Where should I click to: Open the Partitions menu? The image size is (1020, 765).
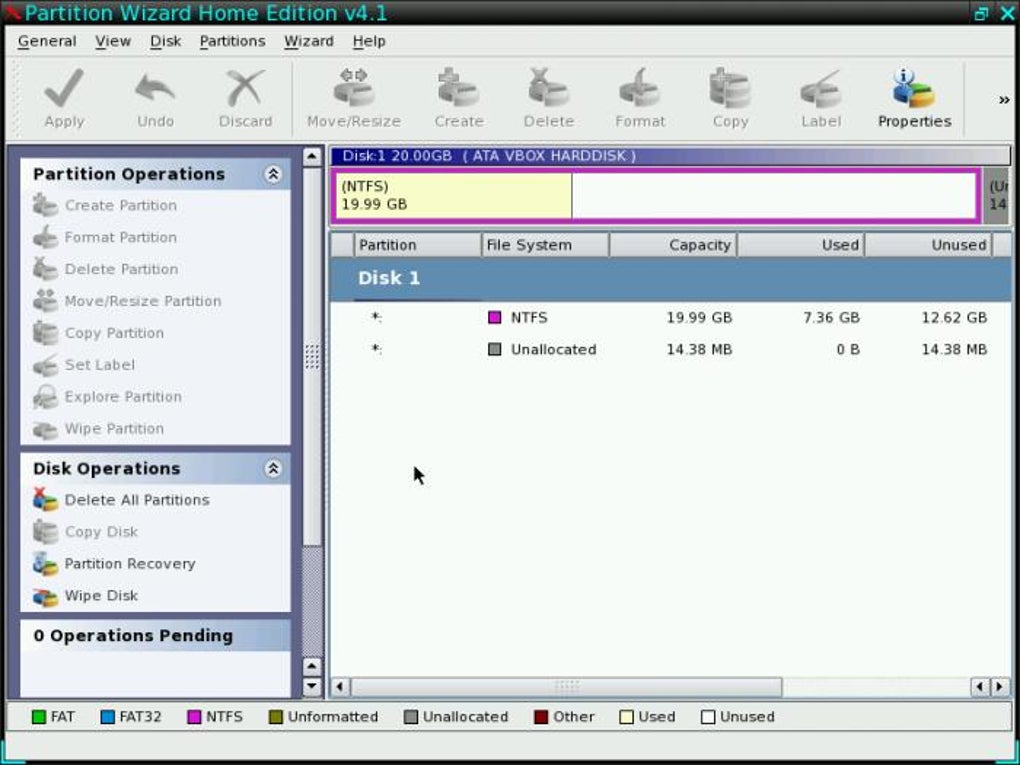tap(232, 41)
